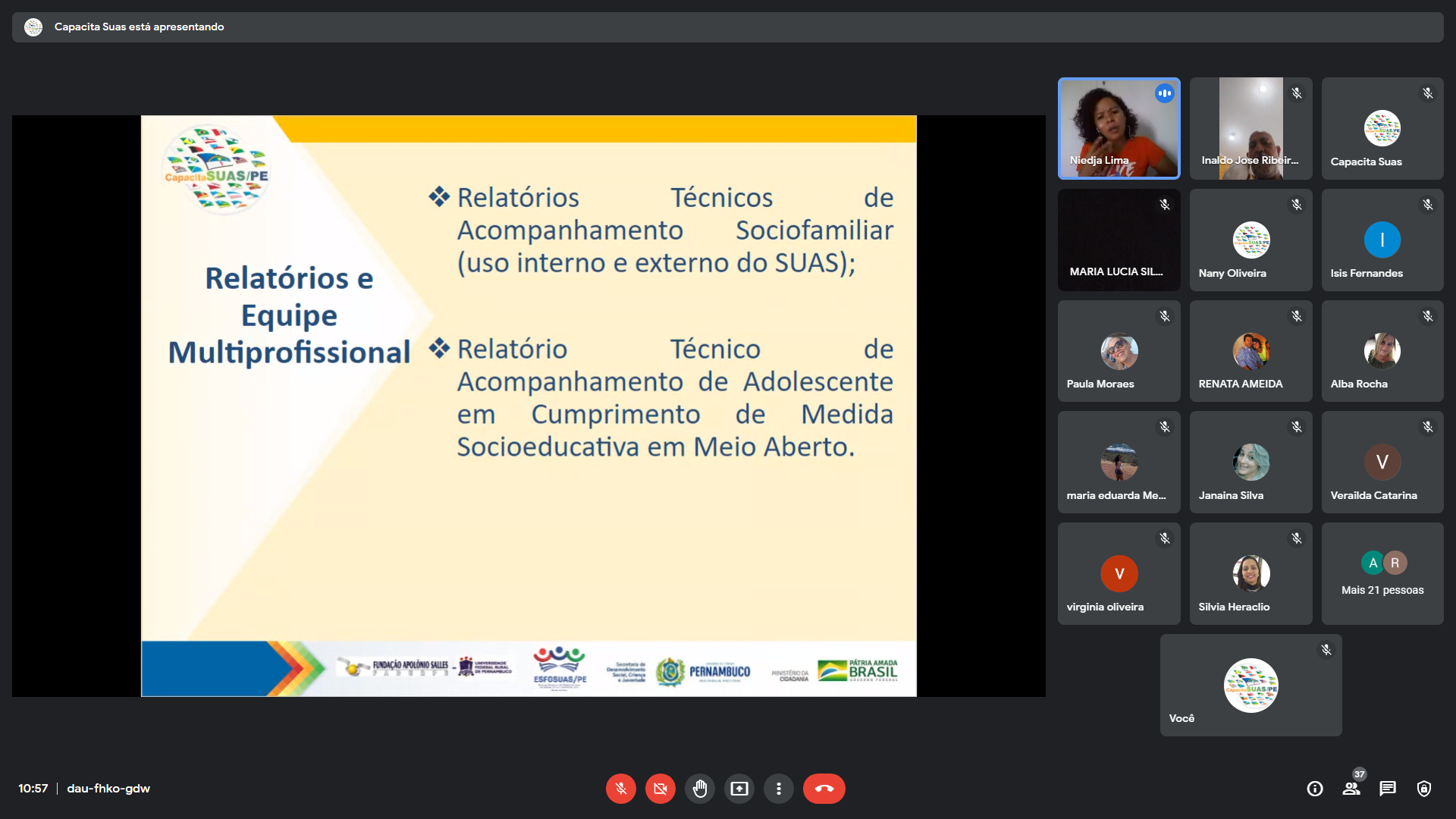Click Capacita Suas presenting banner
Viewport: 1456px width, 819px height.
pos(139,27)
